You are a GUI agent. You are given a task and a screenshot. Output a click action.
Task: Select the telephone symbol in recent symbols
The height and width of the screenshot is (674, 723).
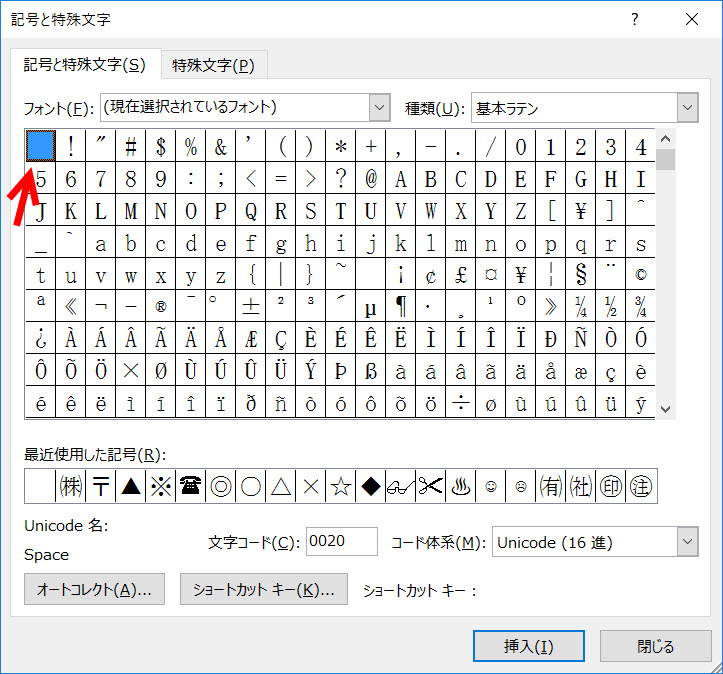coord(190,486)
